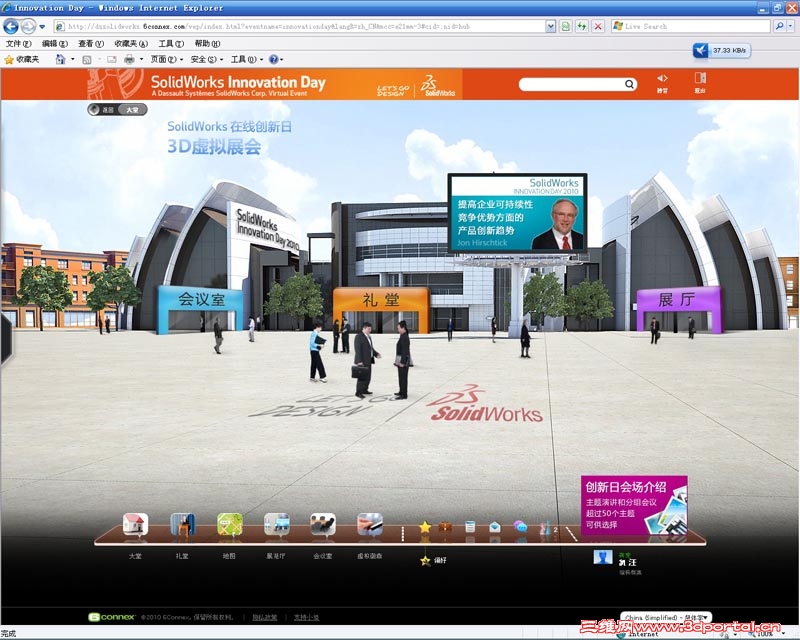The width and height of the screenshot is (800, 640).
Task: Click the RSS feeds icon
Action: coord(87,60)
